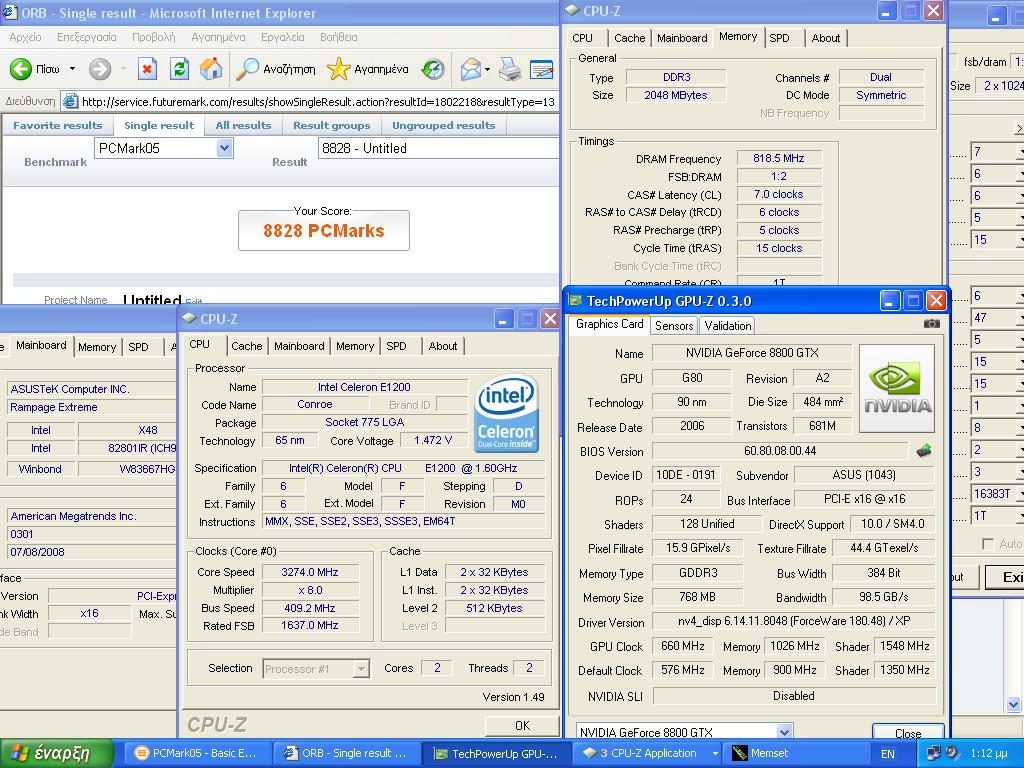Save the BIOS with the GPU-Z chip icon
Viewport: 1024px width, 768px height.
[x=924, y=451]
